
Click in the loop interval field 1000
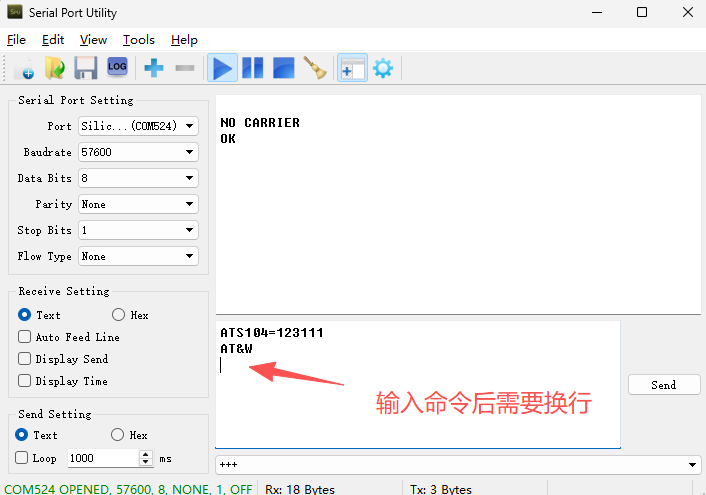[103, 458]
